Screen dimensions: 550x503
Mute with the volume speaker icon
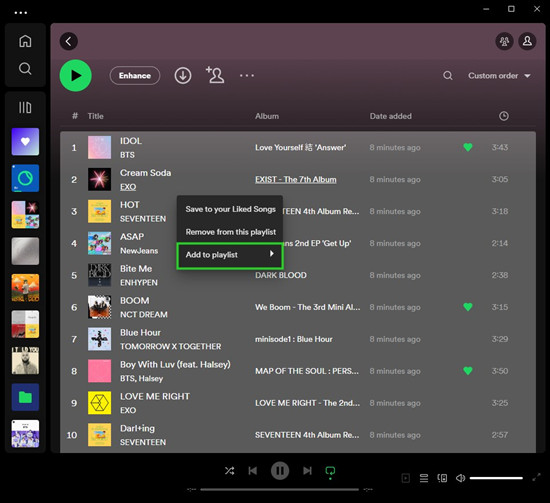point(461,478)
